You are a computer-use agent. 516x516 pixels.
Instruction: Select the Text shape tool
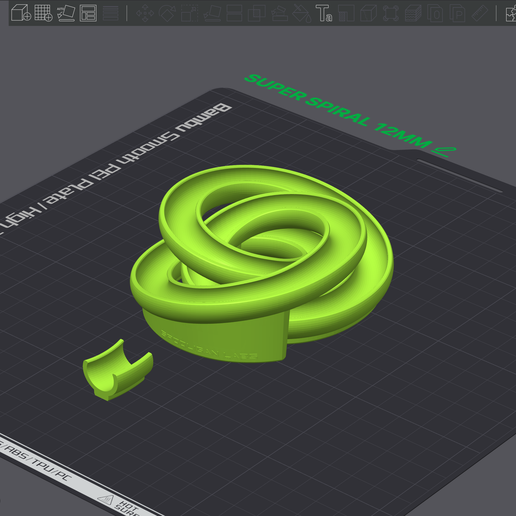click(x=324, y=13)
